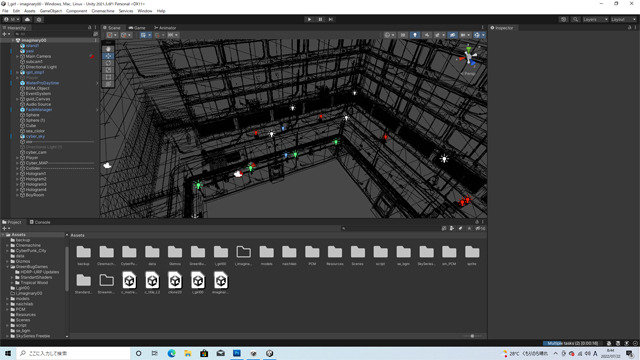Open the draw mode shading dropdown
The image size is (640, 360).
coord(389,35)
